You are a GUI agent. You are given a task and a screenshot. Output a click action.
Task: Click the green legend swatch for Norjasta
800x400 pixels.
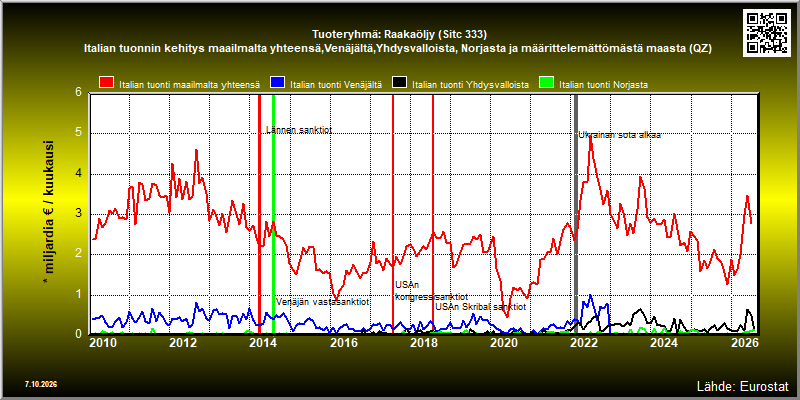[547, 84]
